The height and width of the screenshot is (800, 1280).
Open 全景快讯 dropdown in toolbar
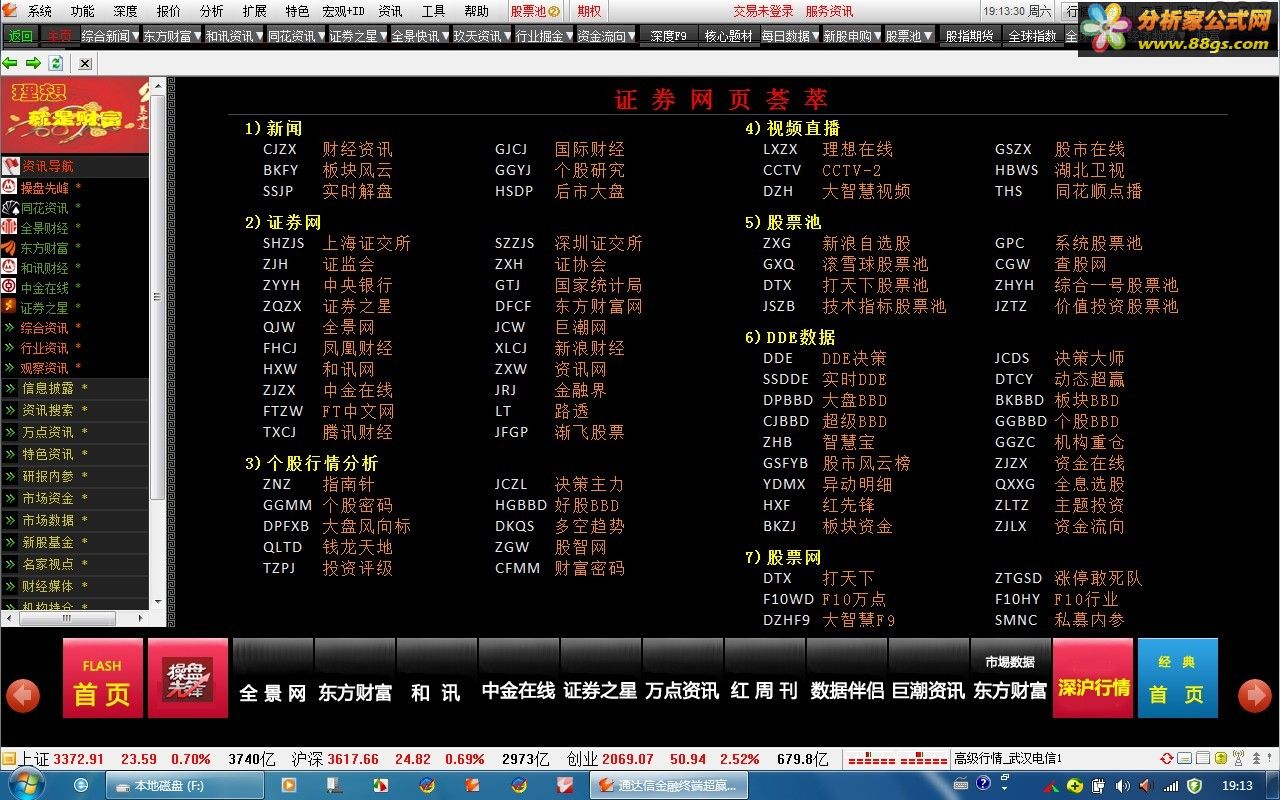pos(419,36)
